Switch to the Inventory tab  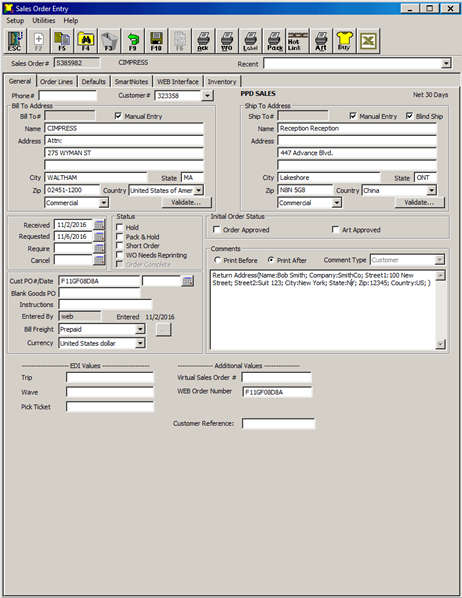click(222, 82)
